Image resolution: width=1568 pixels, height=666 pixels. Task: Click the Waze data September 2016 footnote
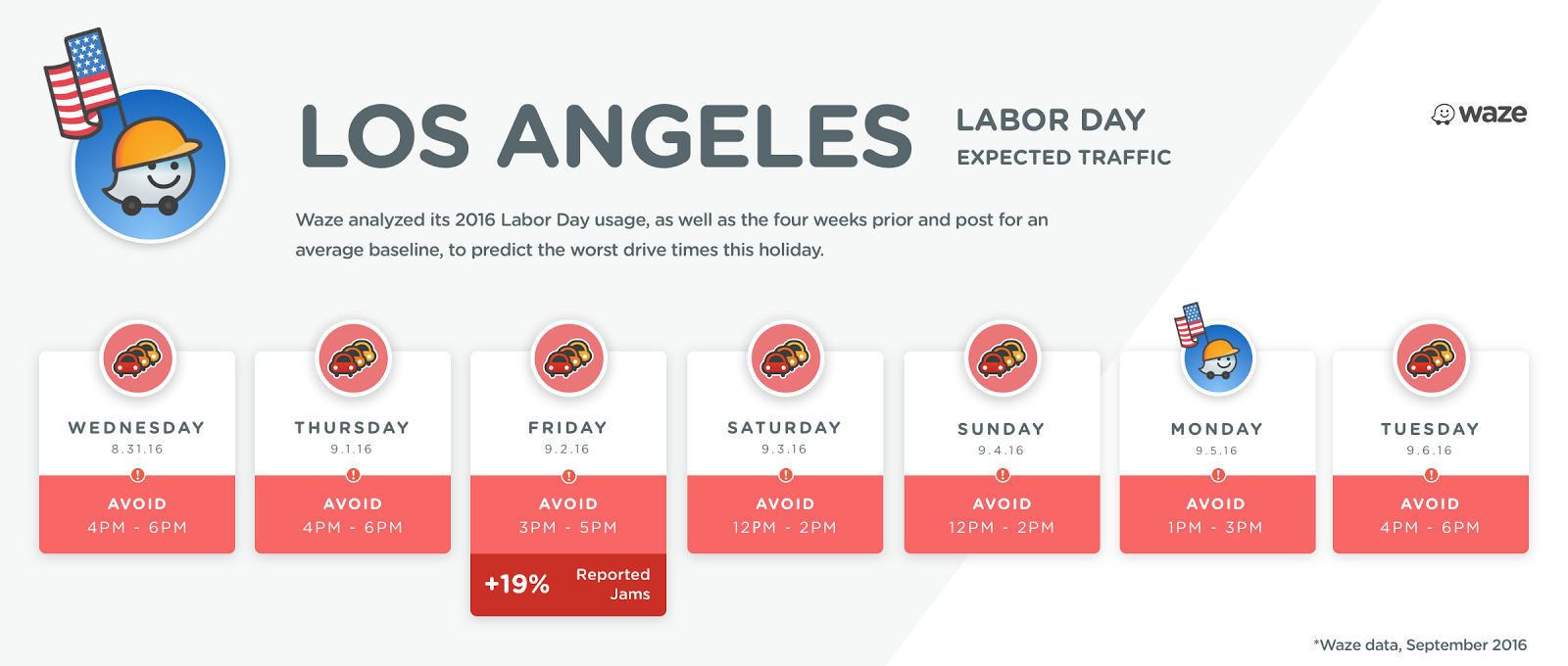(1420, 644)
